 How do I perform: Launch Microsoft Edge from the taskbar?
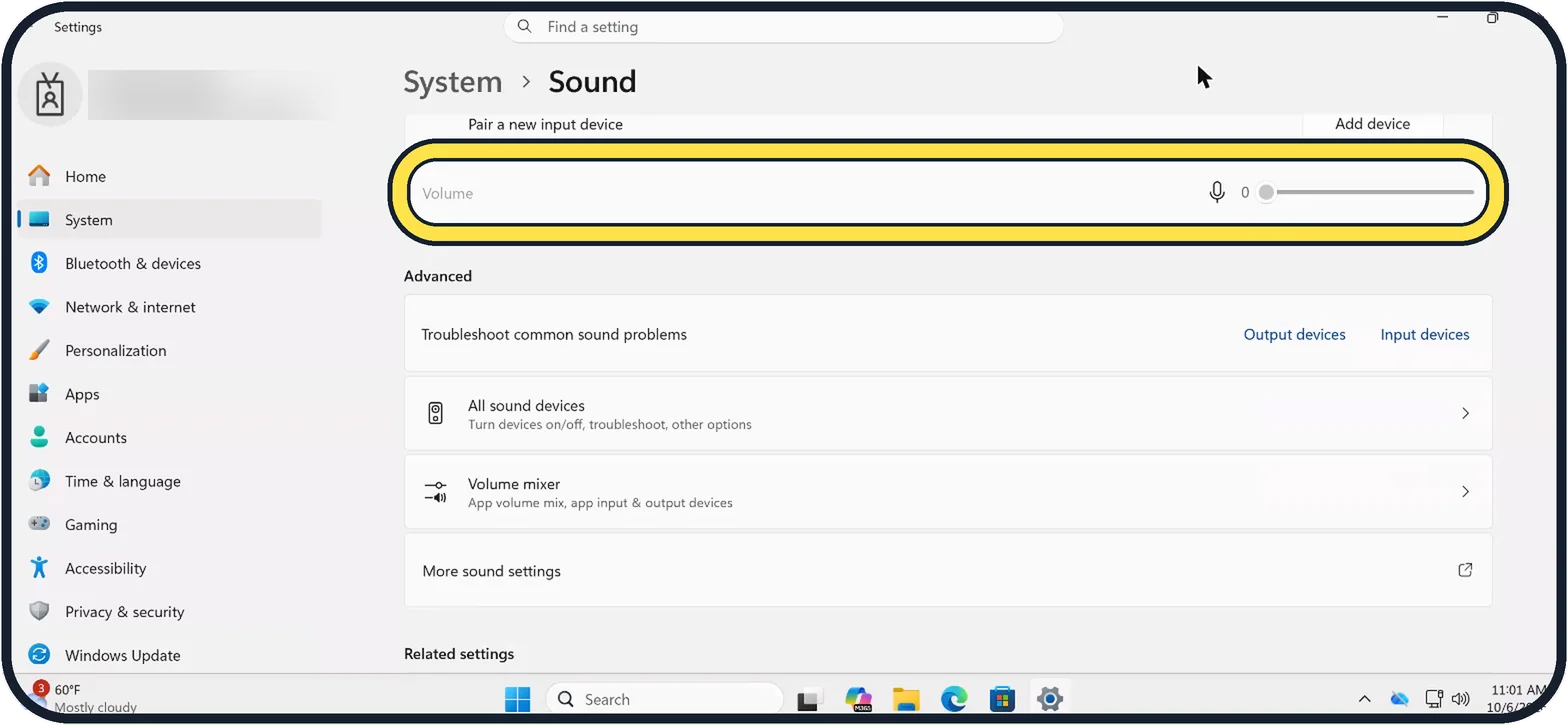pos(954,699)
